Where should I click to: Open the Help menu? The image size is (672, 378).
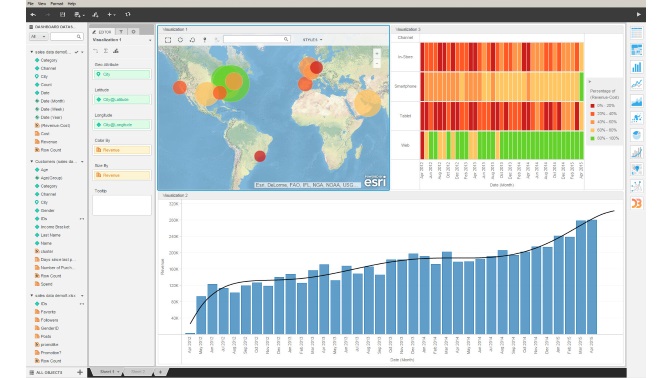72,3
